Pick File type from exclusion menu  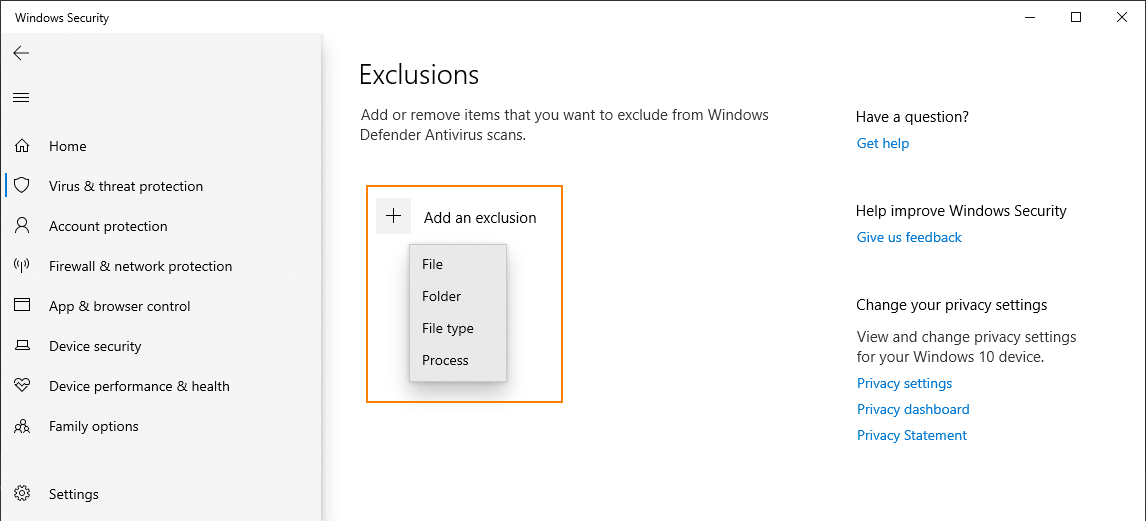[x=447, y=328]
